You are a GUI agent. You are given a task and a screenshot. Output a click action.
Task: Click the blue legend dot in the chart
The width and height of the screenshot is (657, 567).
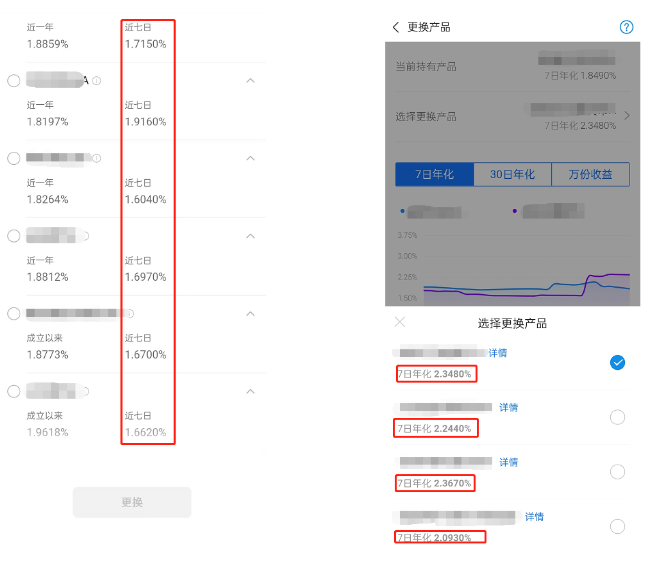coord(402,211)
